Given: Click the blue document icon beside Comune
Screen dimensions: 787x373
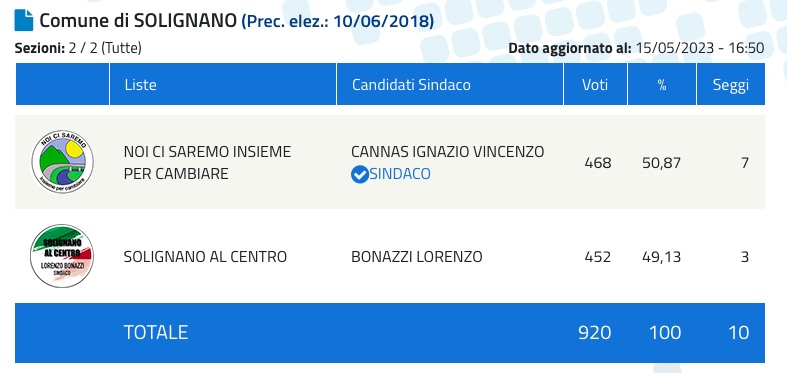Looking at the screenshot, I should (x=24, y=20).
